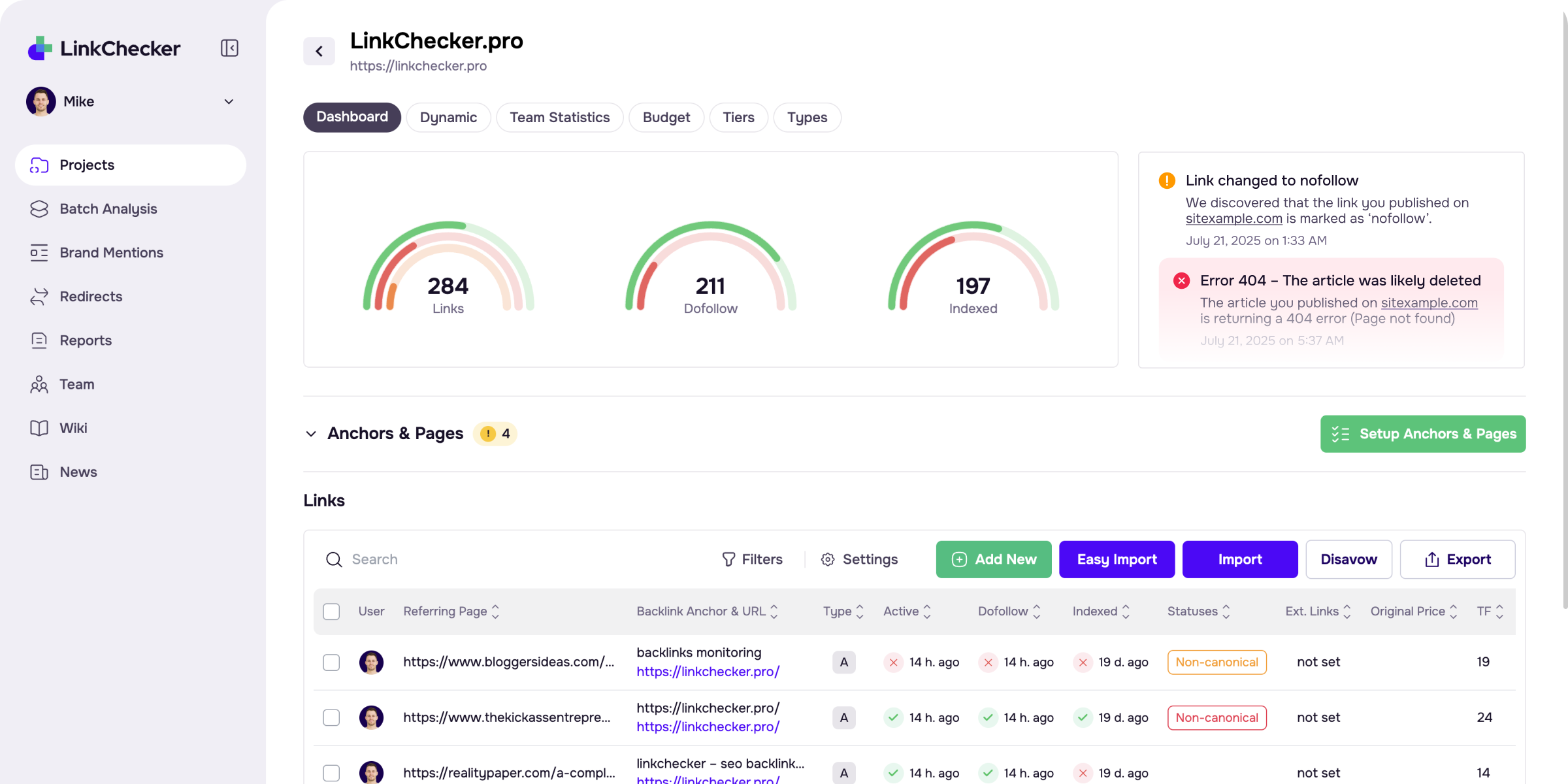Click orange Non-canonical status in bloggersideas row
Screen dimensions: 1568x784
pyautogui.click(x=1217, y=662)
